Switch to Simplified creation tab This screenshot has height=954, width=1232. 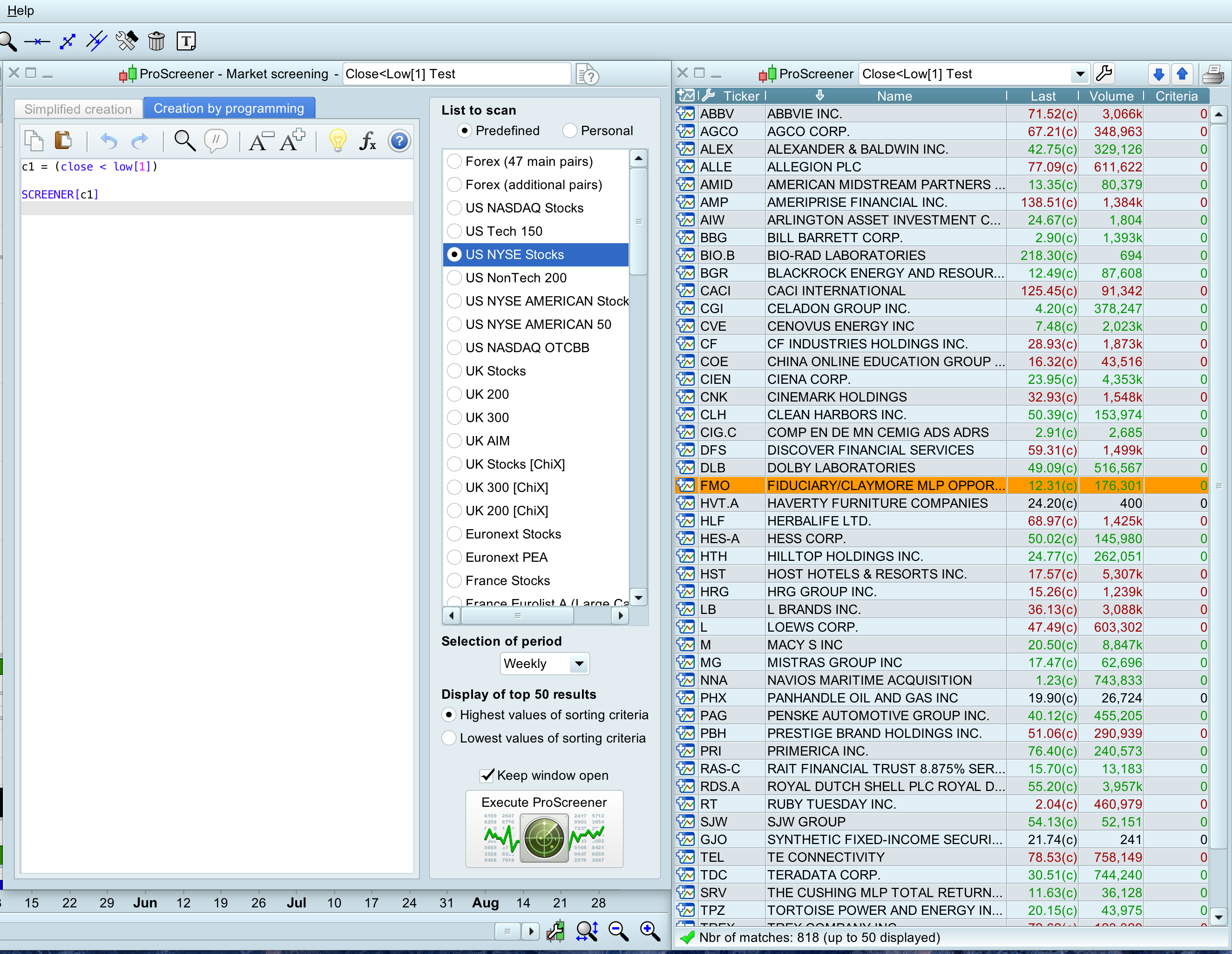pos(78,109)
